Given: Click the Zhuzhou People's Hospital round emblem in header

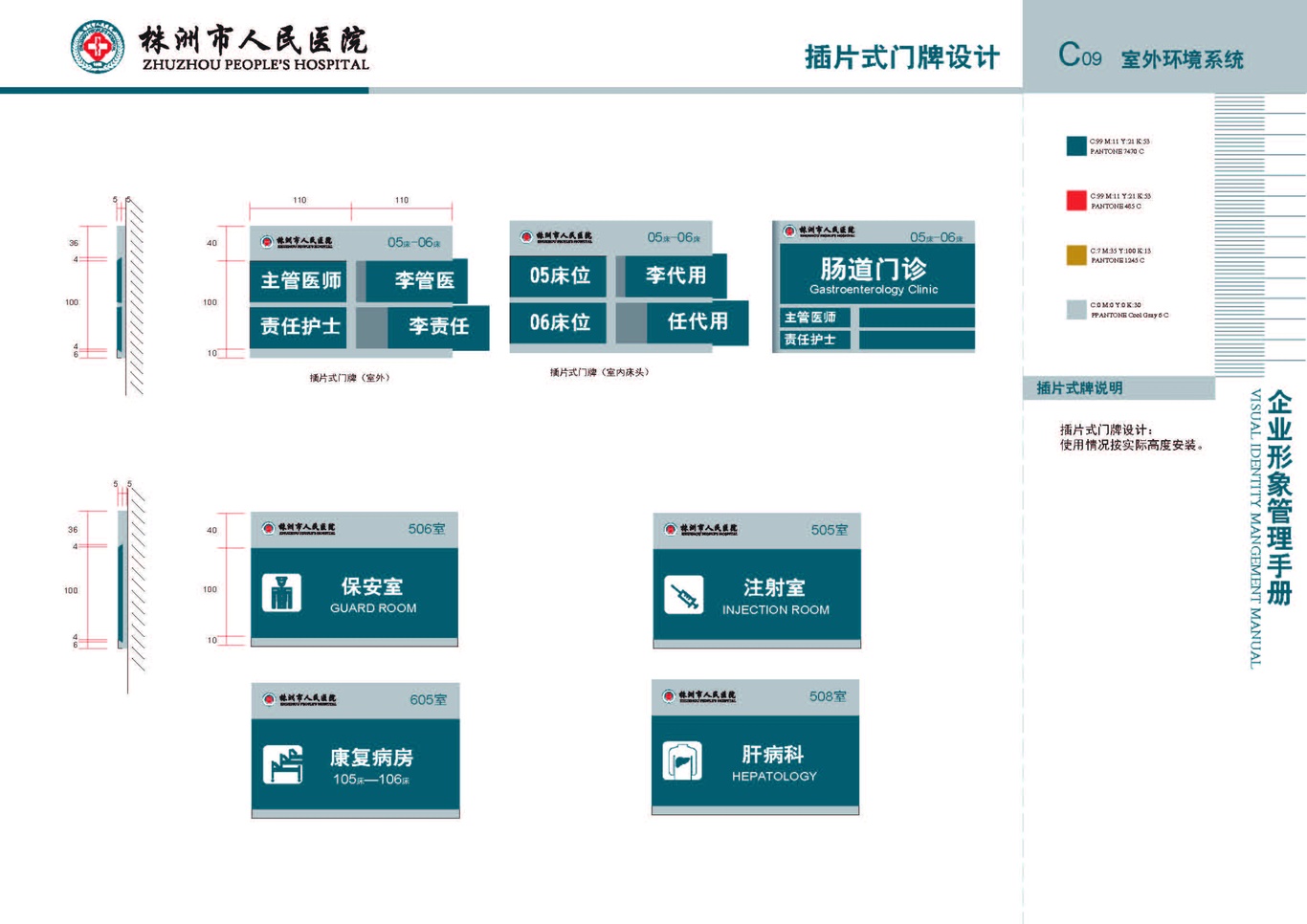Looking at the screenshot, I should coord(97,46).
